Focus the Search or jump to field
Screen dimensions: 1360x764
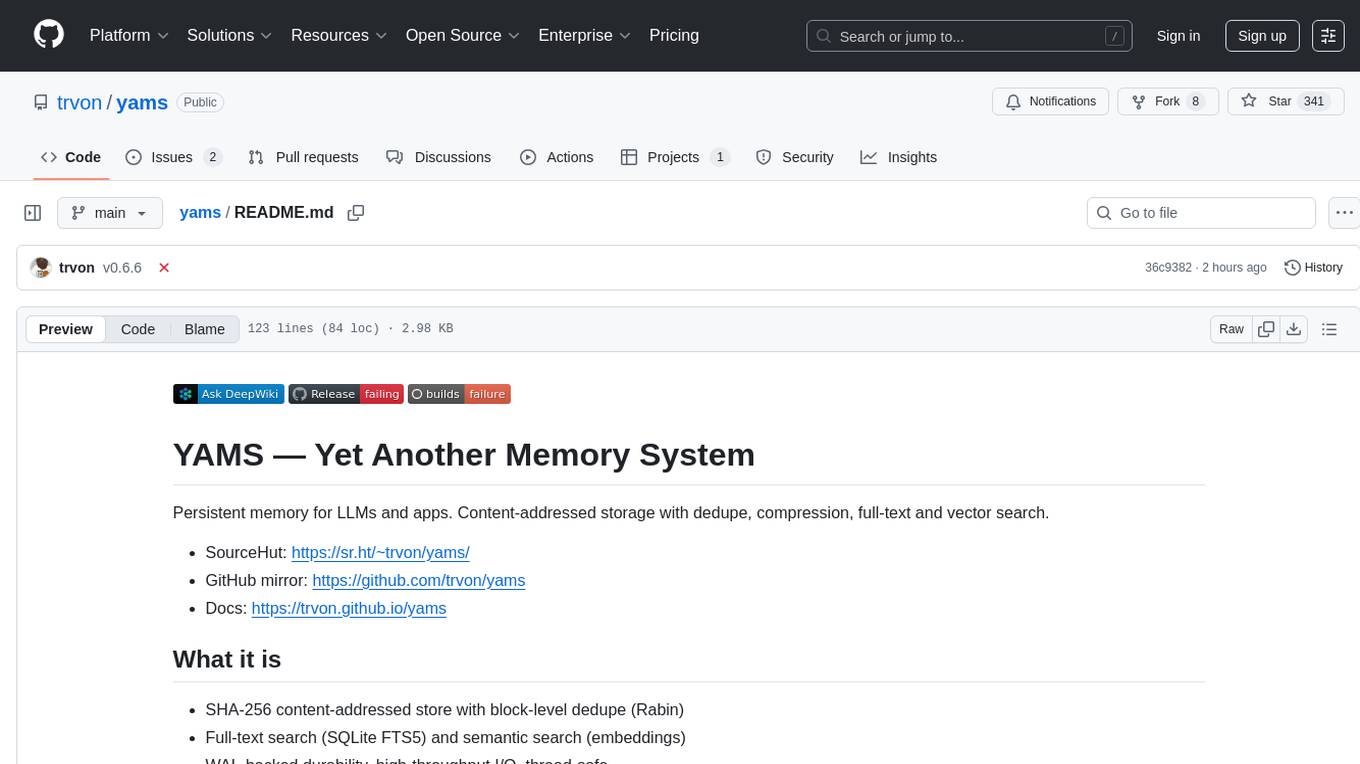click(969, 36)
